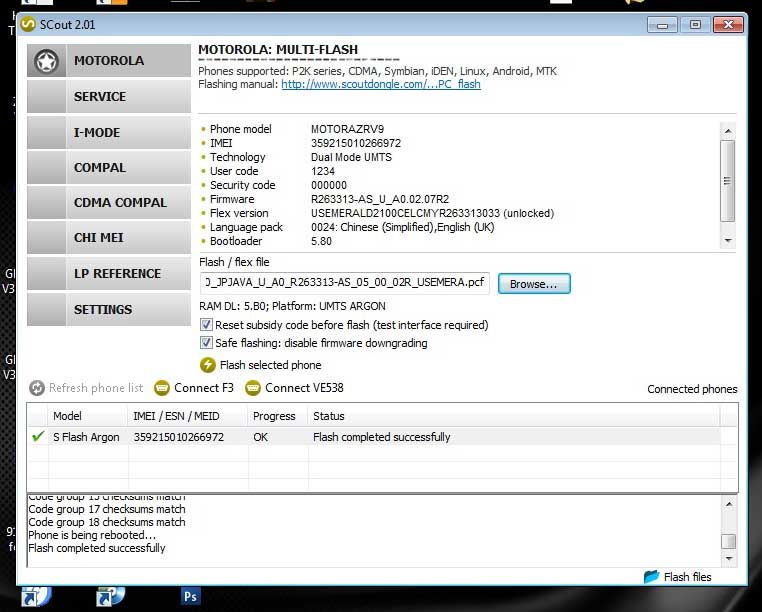Open the CDMA COMPAL section
The height and width of the screenshot is (612, 762).
point(109,203)
